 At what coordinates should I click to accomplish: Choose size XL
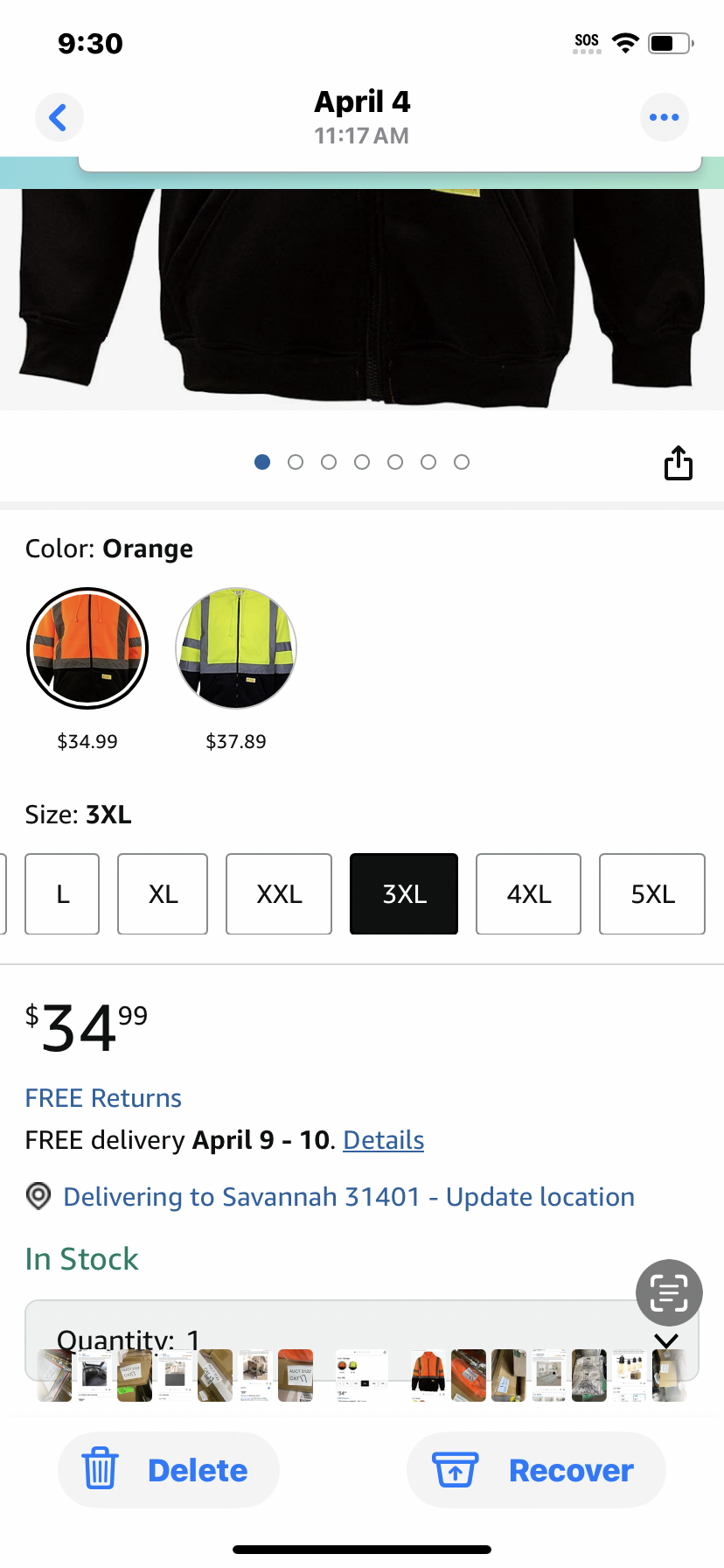[163, 894]
